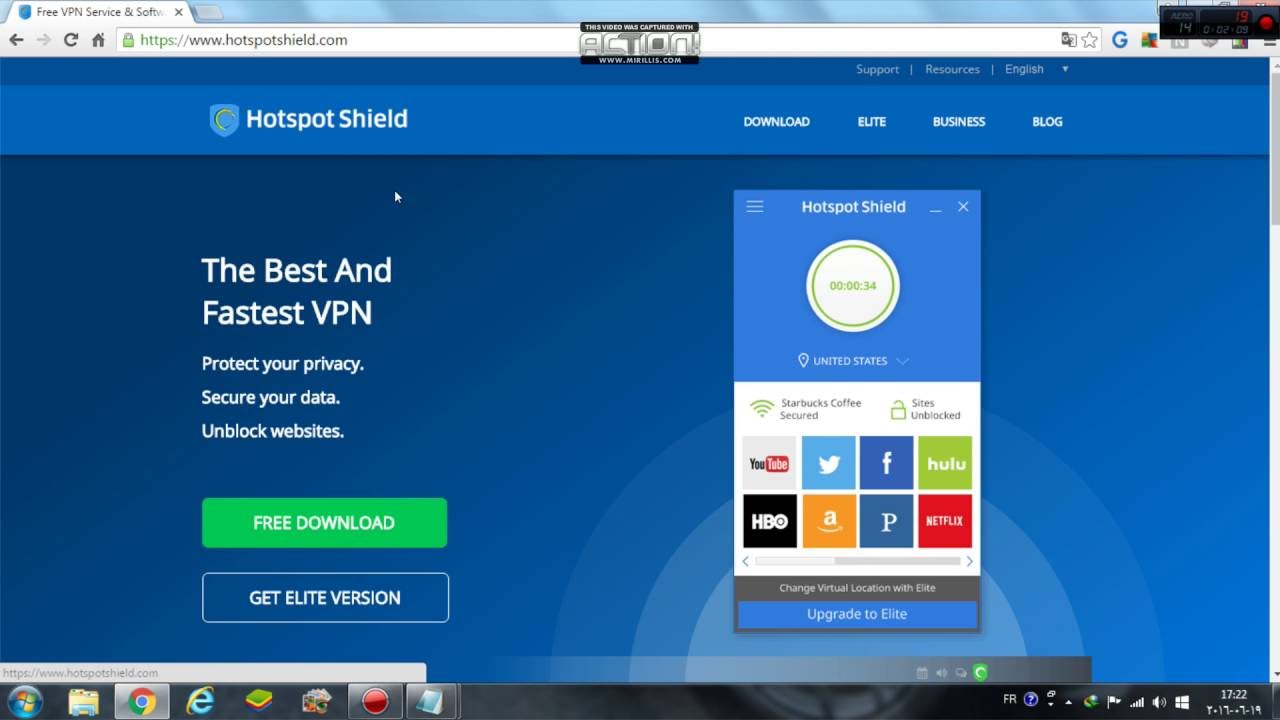
Task: Expand the United States location dropdown
Action: pyautogui.click(x=853, y=361)
